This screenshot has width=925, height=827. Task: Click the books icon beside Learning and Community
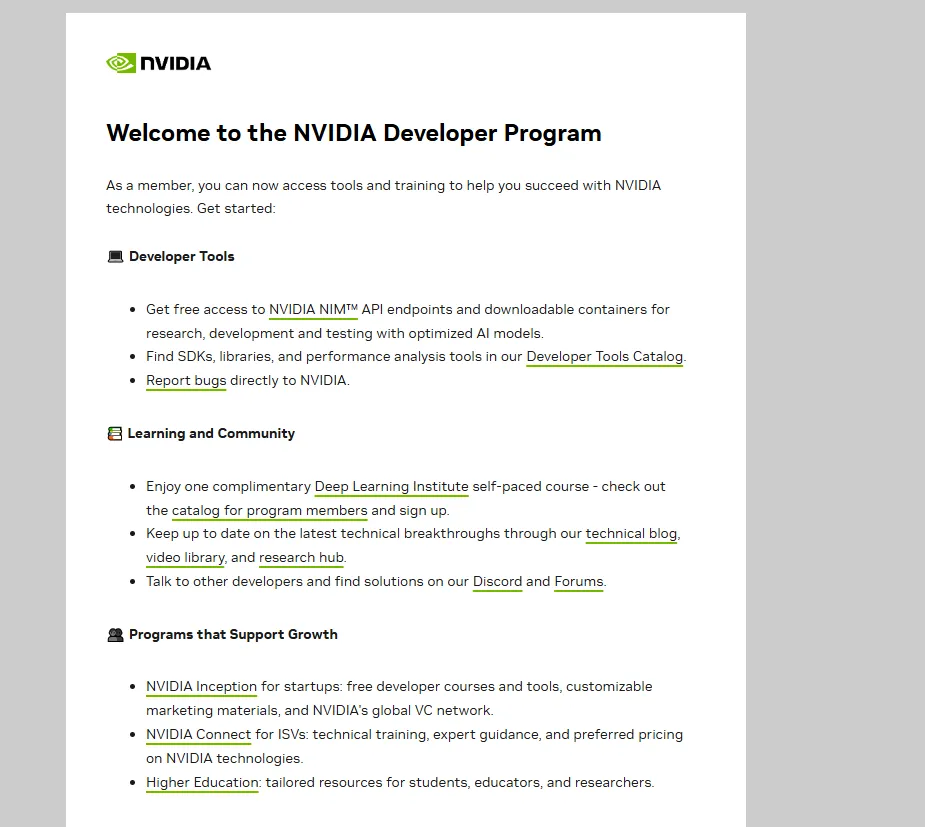114,434
